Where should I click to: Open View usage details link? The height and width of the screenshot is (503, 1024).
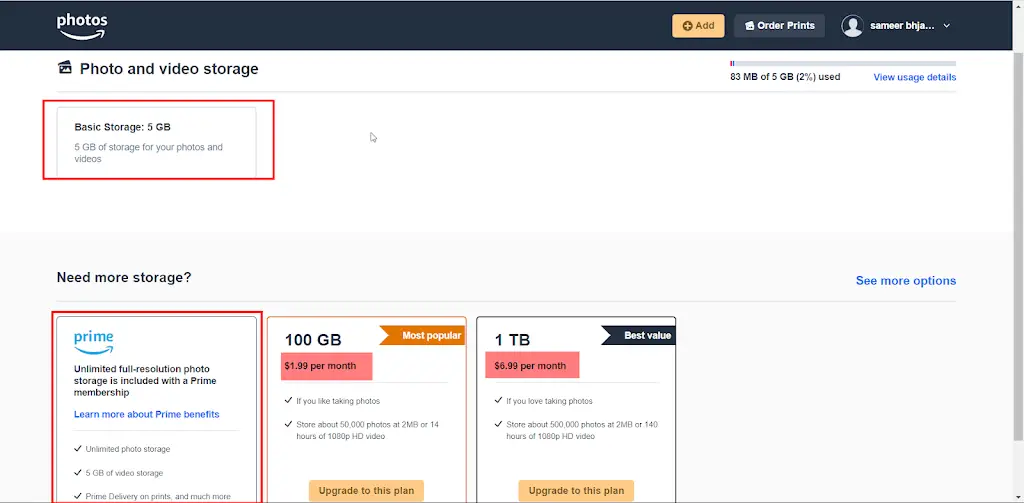click(914, 77)
